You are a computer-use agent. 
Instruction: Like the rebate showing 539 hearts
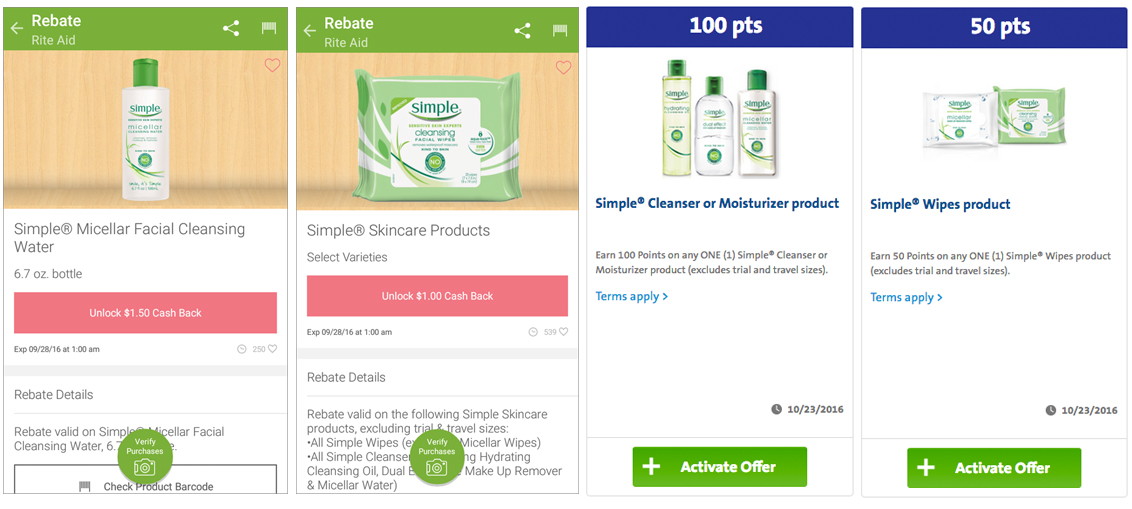point(564,332)
